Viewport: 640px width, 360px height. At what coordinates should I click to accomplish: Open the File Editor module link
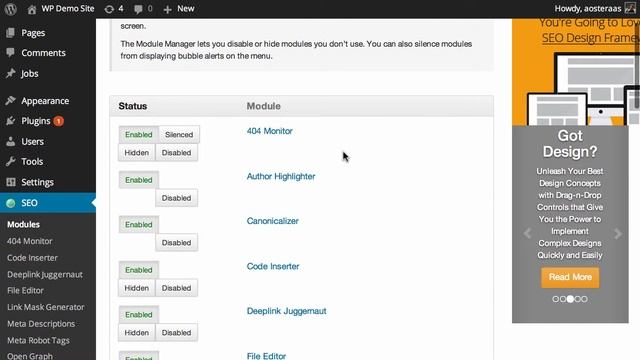point(266,356)
